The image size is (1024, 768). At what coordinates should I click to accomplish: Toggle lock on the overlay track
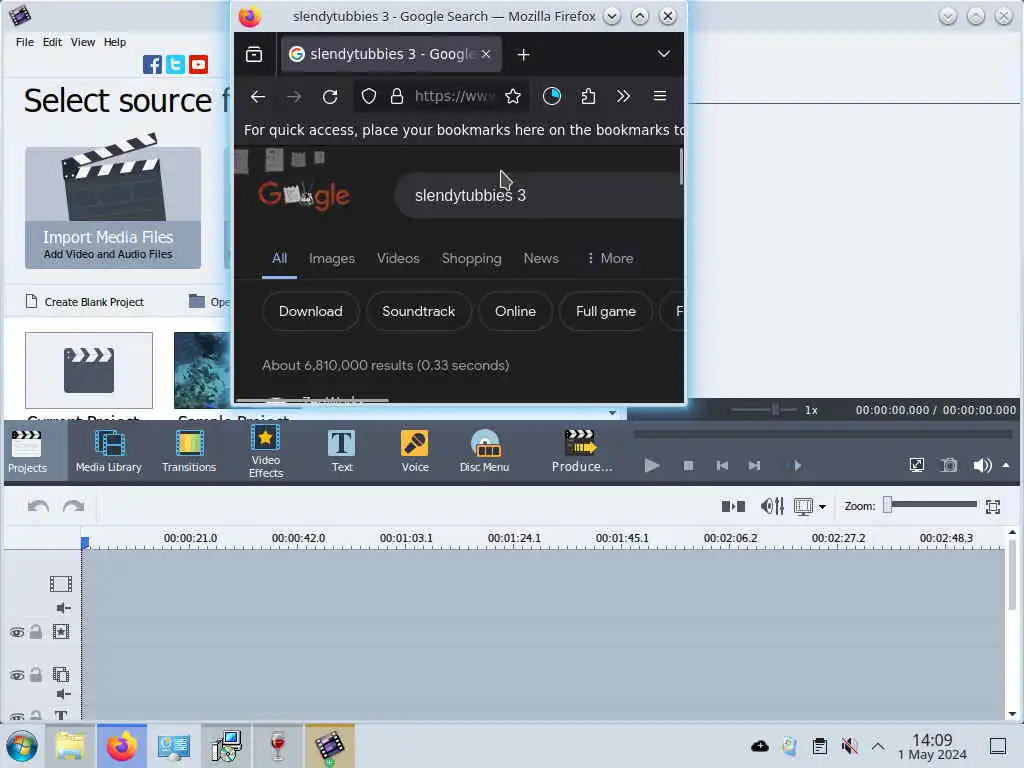[x=36, y=675]
